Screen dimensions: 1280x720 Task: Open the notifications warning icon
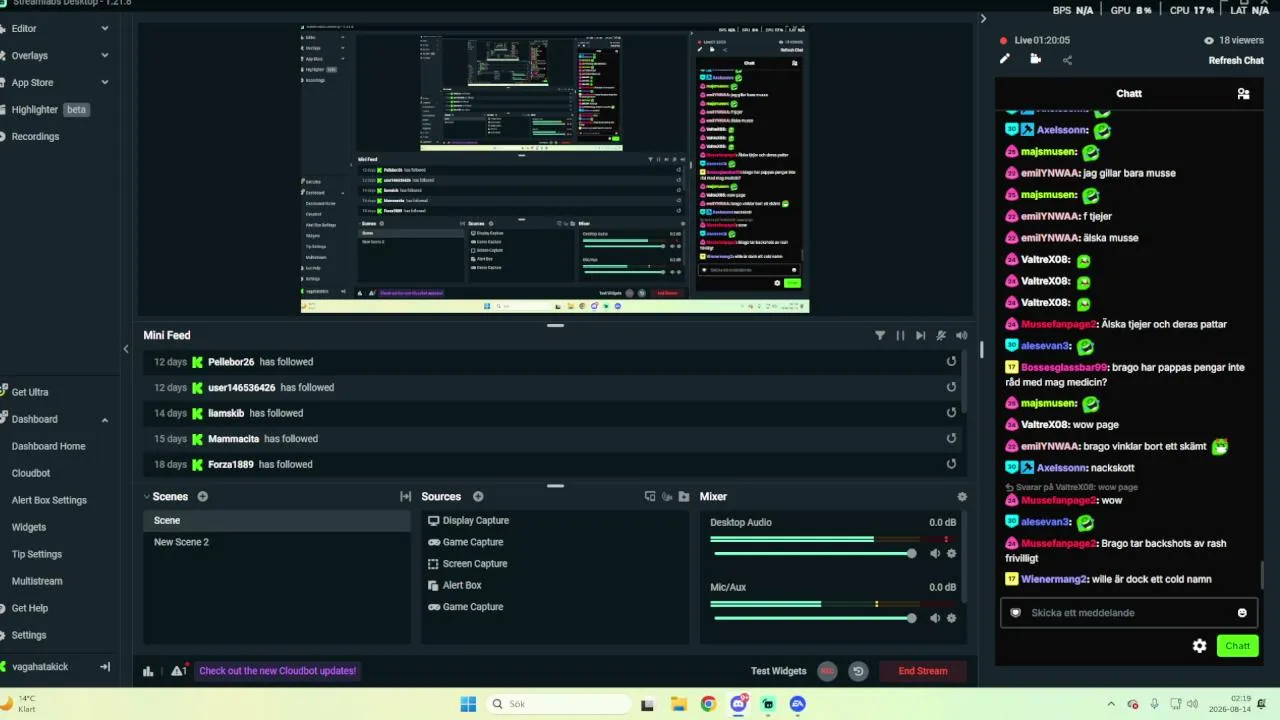click(179, 671)
